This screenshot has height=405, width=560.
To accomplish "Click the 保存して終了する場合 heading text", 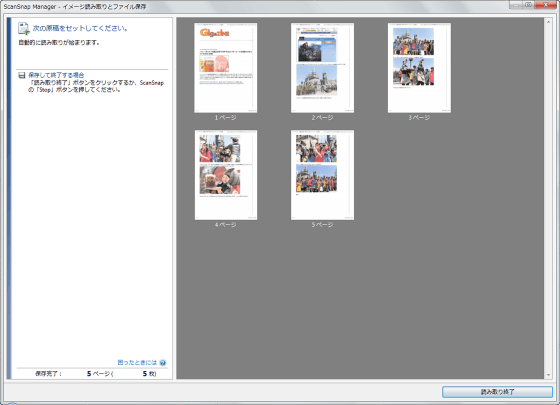I will click(56, 75).
